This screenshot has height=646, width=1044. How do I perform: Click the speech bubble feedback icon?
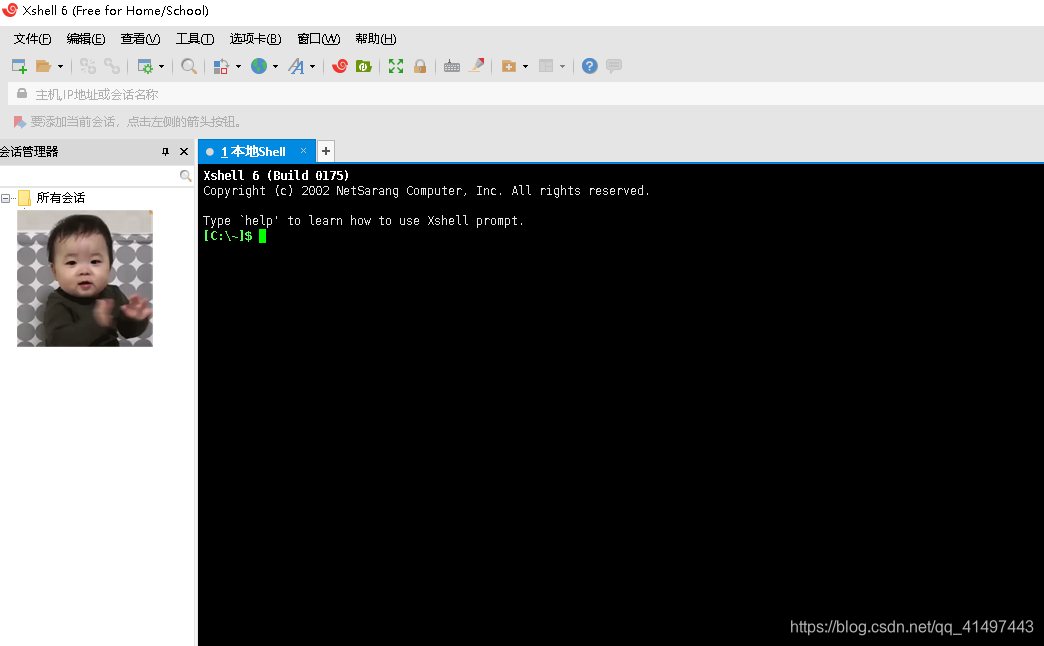[x=614, y=66]
